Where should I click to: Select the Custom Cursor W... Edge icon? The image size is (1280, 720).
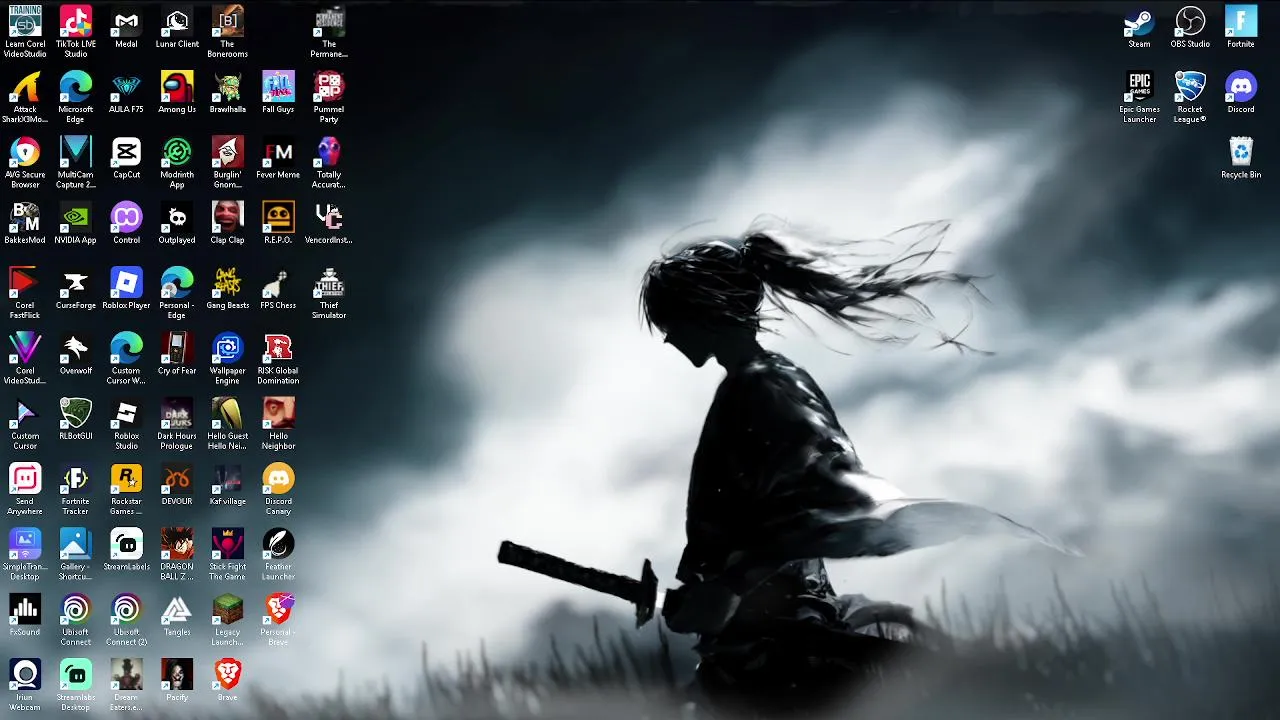[x=126, y=358]
